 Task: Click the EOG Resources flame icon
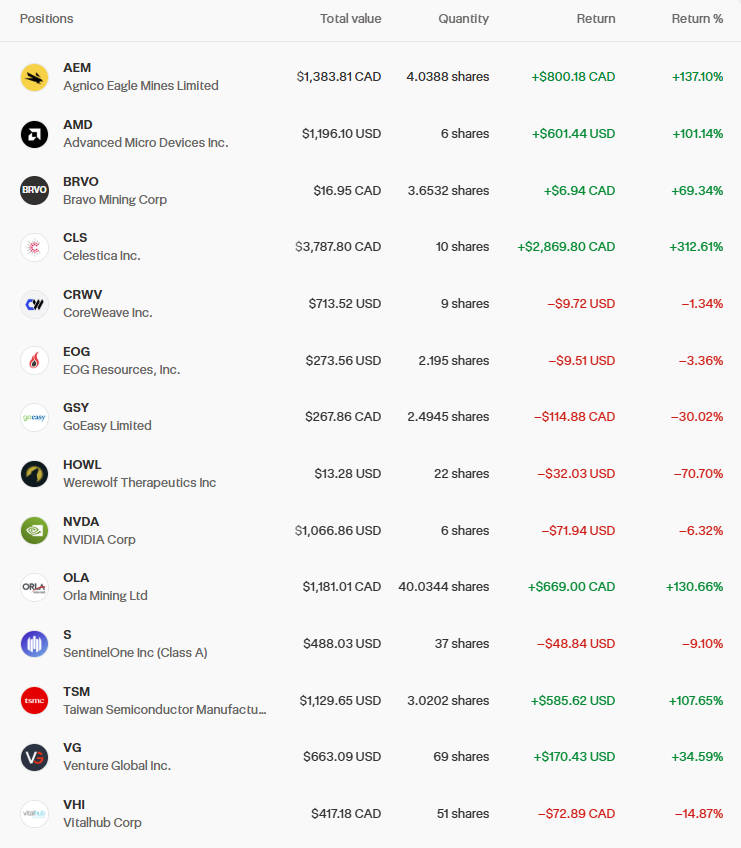tap(34, 360)
